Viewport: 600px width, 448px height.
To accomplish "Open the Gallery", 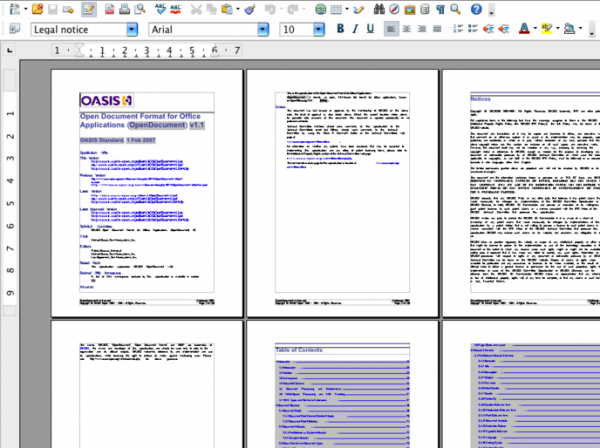I will click(409, 9).
